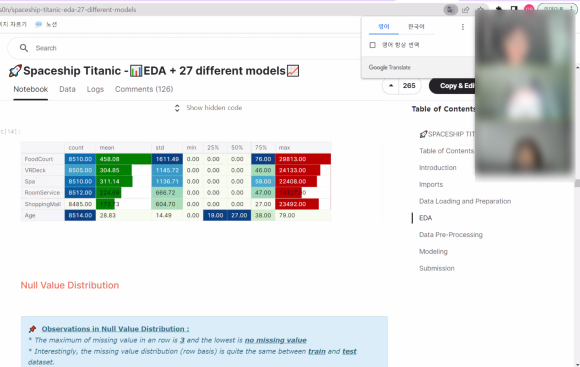Viewport: 580px width, 367px height.
Task: Click the count column header
Action: click(76, 148)
